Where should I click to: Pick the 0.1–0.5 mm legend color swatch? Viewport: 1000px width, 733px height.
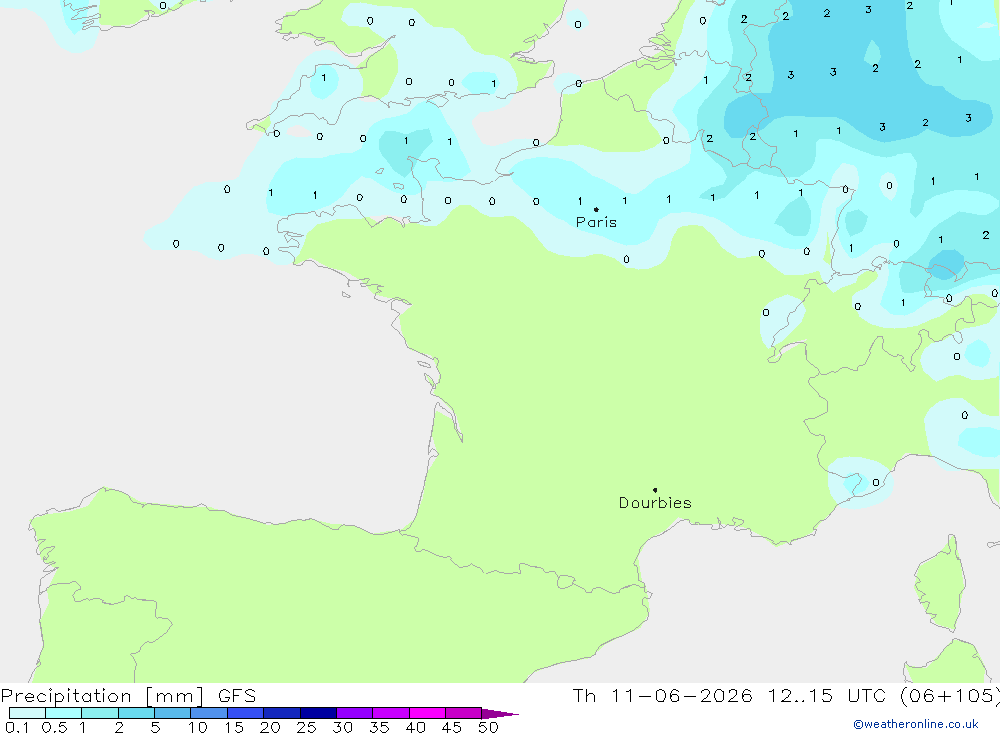tap(27, 713)
